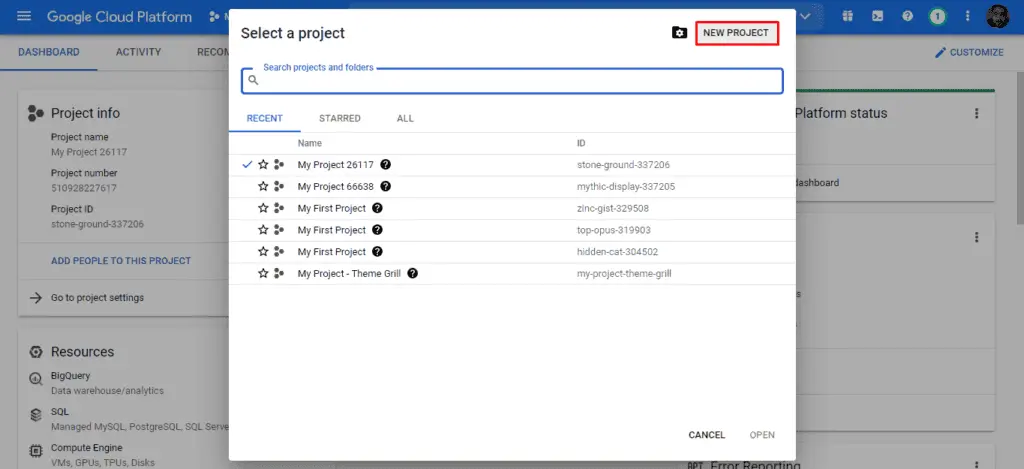Viewport: 1024px width, 469px height.
Task: Open the Dashboard tab in background page
Action: tap(49, 52)
